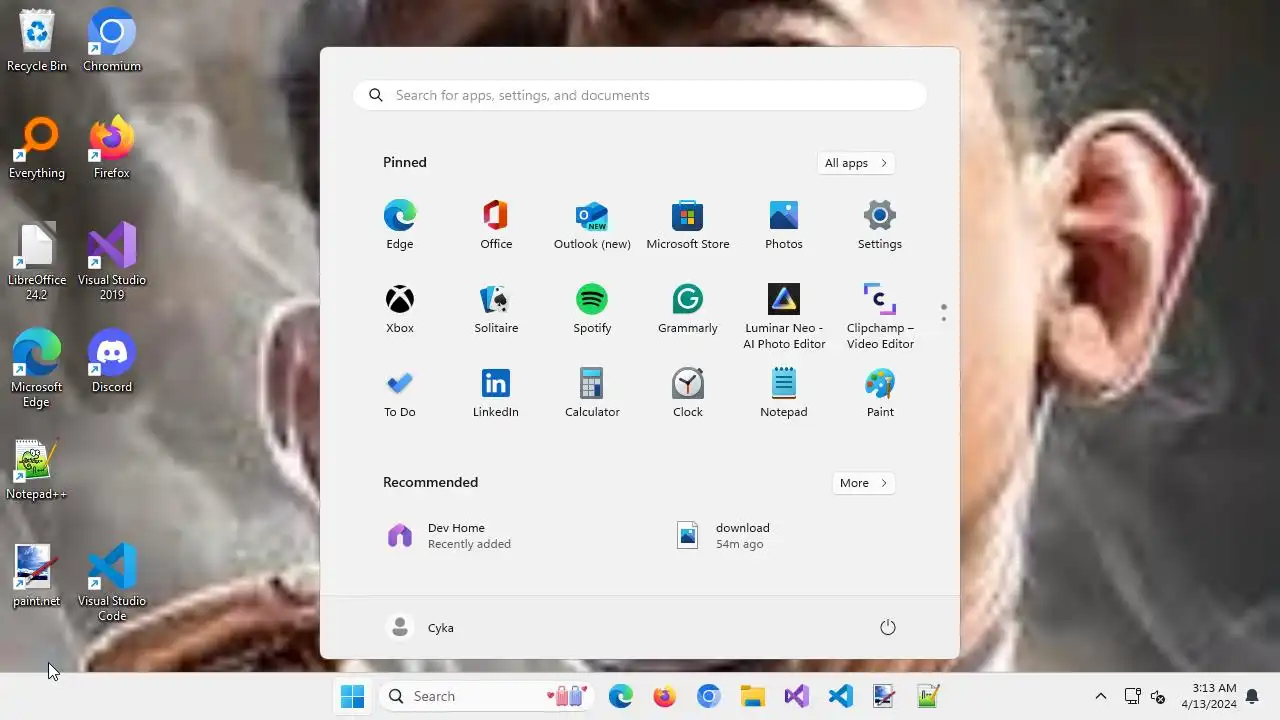Viewport: 1280px width, 720px height.
Task: Open Paint pinned app
Action: (x=880, y=393)
